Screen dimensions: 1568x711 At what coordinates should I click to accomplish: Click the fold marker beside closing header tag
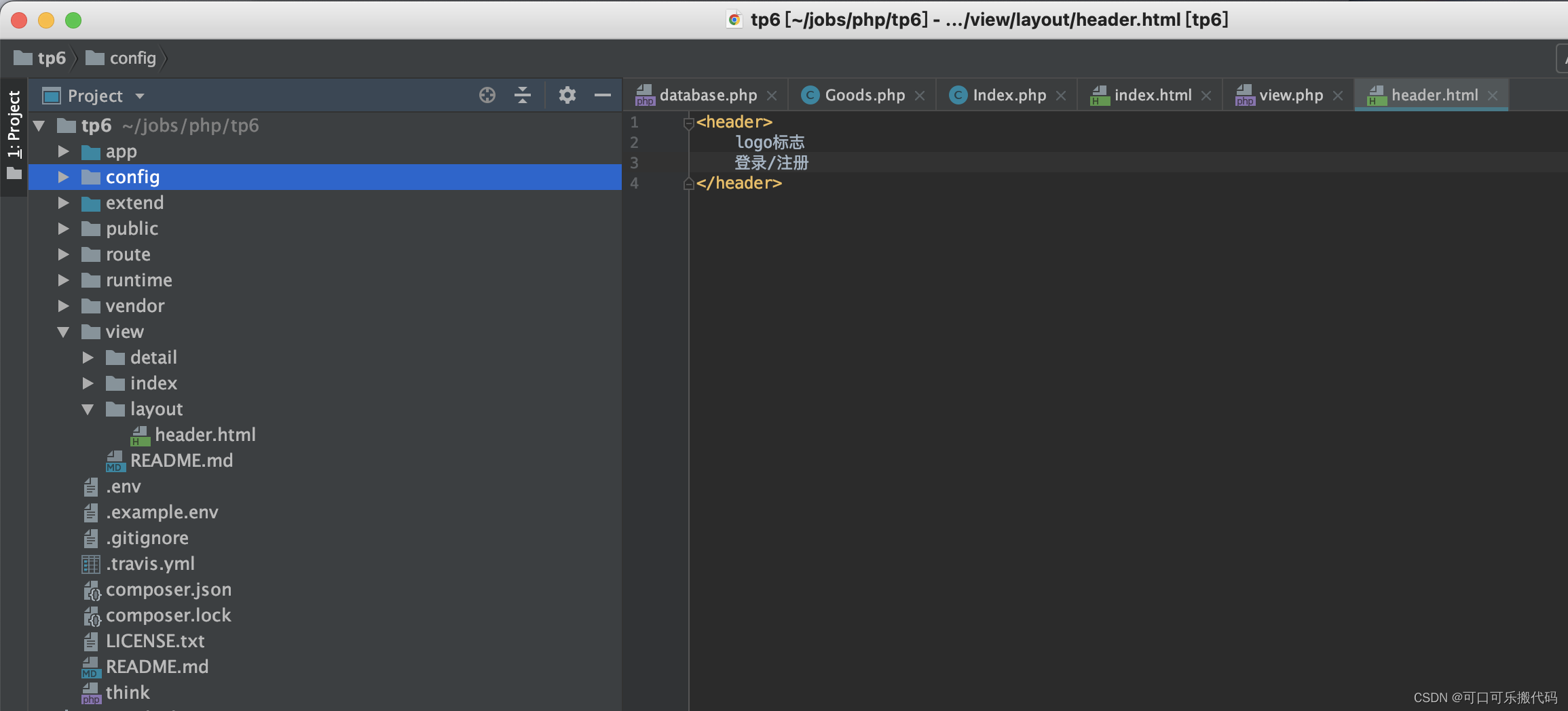point(688,183)
